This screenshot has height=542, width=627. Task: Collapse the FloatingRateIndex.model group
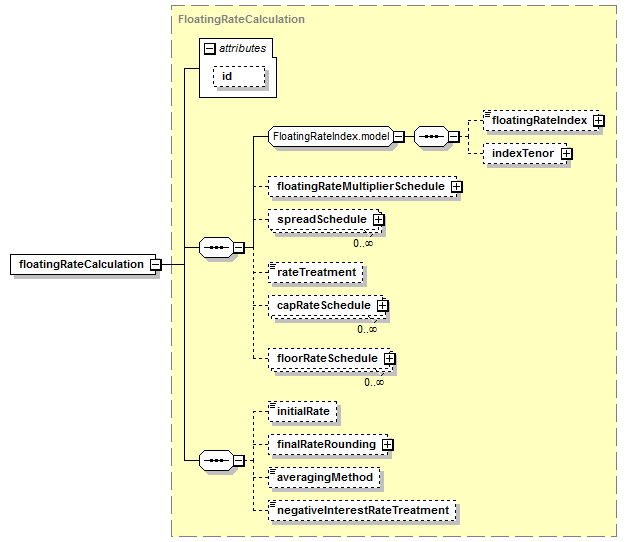(398, 137)
